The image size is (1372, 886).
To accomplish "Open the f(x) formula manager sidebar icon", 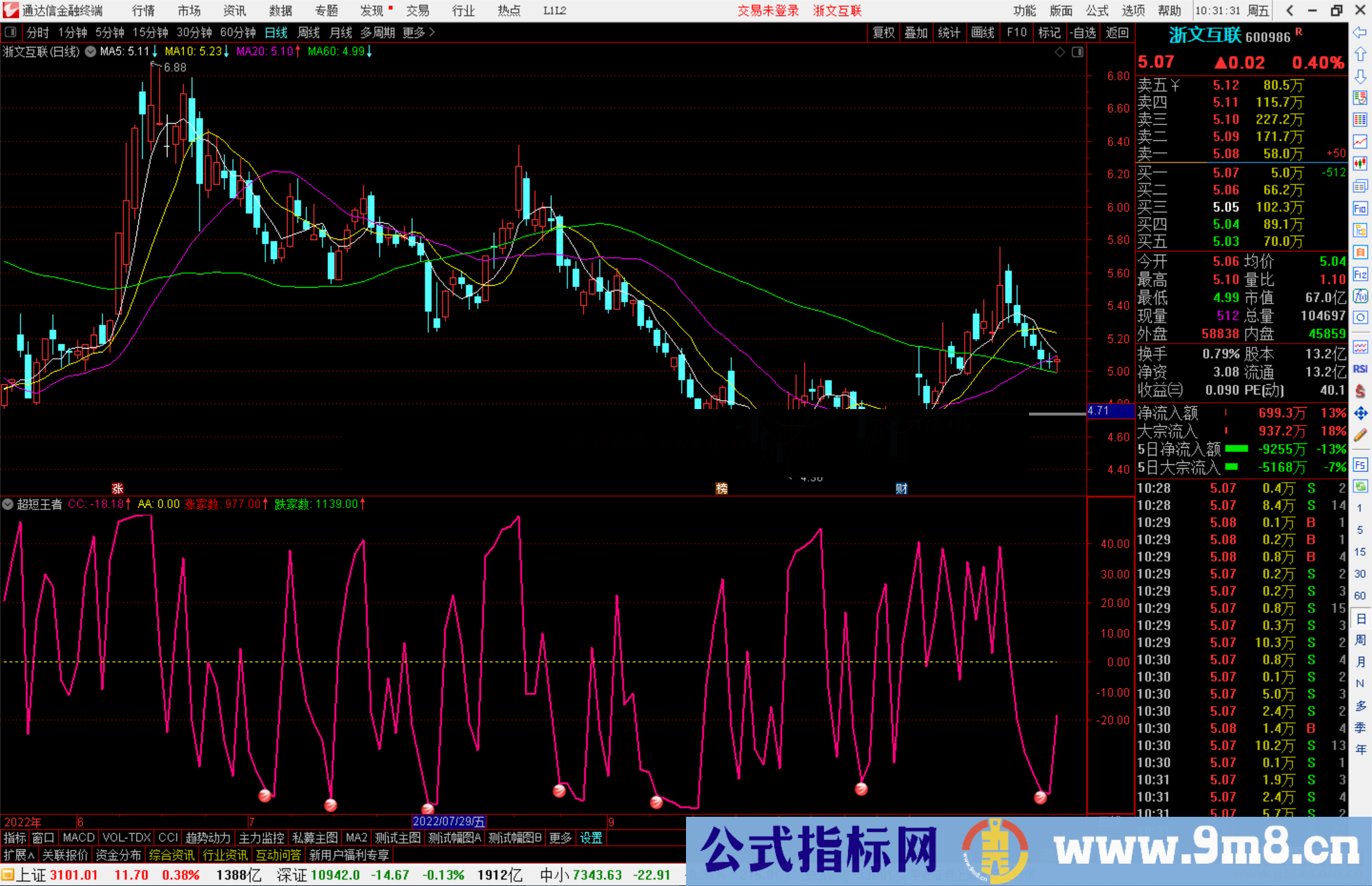I will [1361, 297].
